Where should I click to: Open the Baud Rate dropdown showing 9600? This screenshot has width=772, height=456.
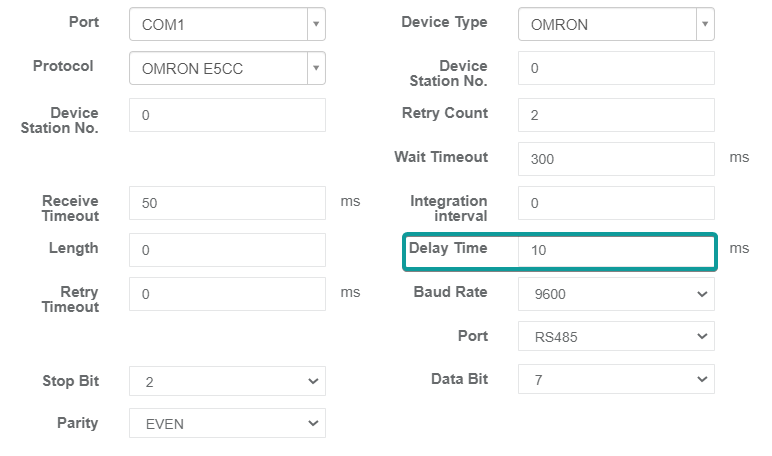tap(616, 294)
